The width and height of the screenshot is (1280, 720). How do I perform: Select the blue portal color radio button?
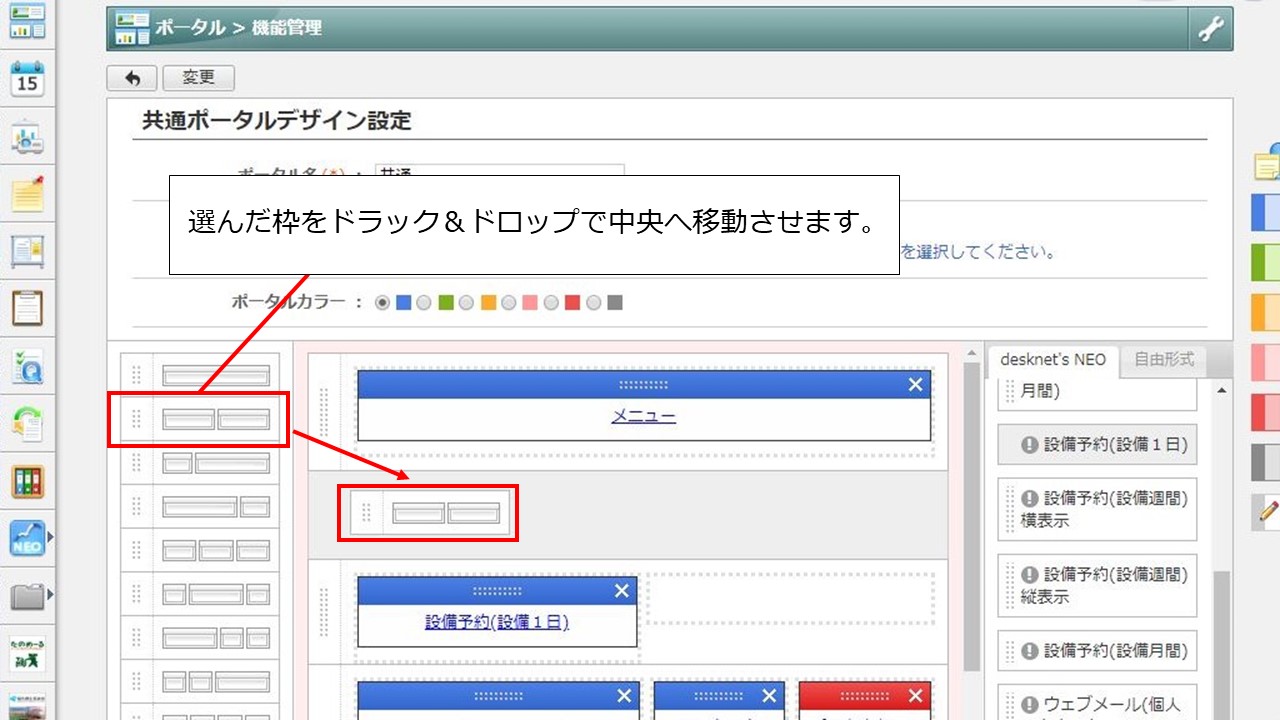pos(382,302)
